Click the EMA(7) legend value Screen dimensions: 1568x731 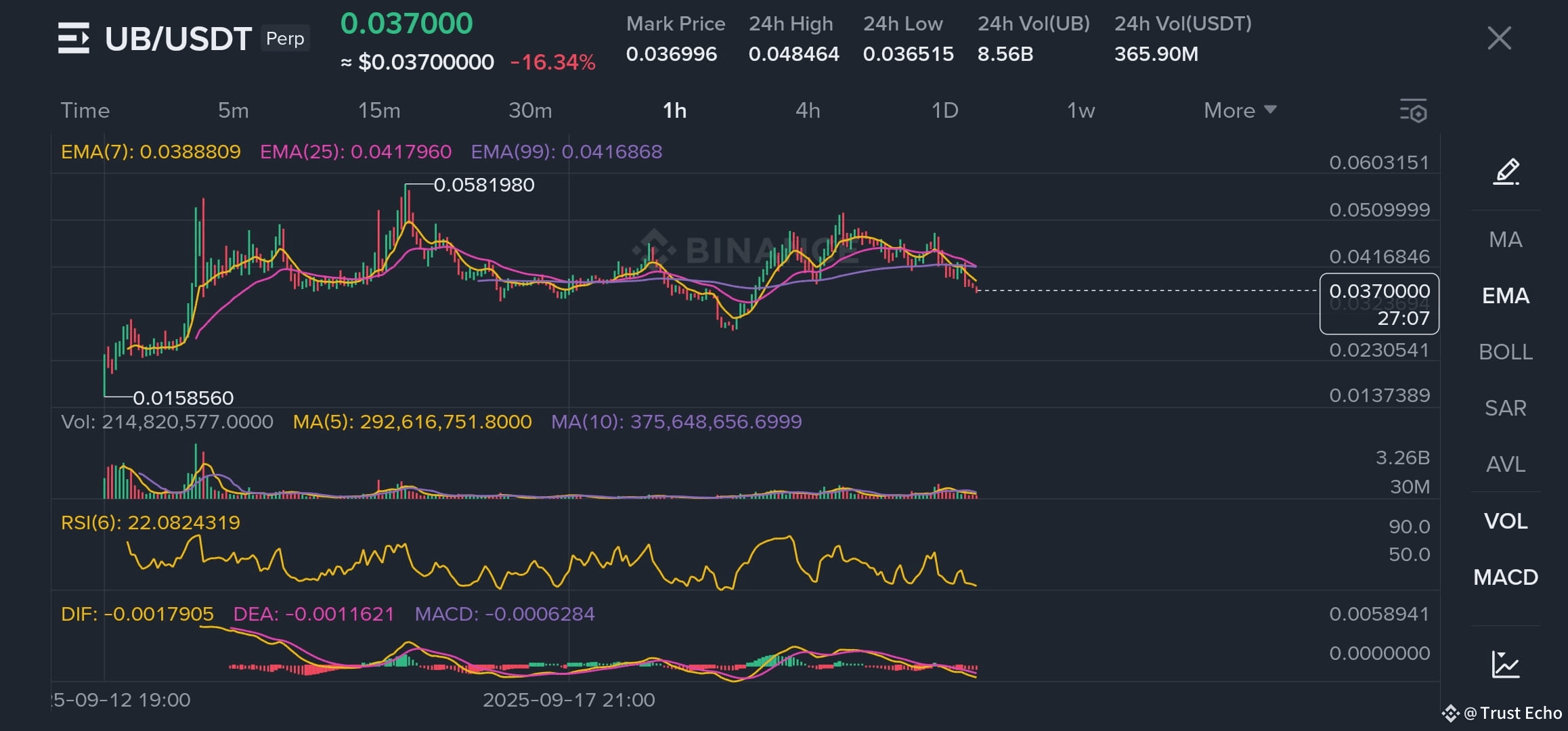click(x=151, y=152)
